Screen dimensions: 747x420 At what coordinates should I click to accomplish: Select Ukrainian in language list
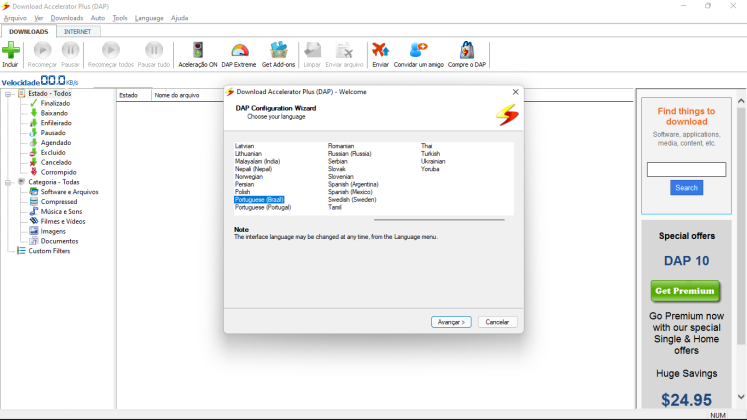click(x=433, y=161)
